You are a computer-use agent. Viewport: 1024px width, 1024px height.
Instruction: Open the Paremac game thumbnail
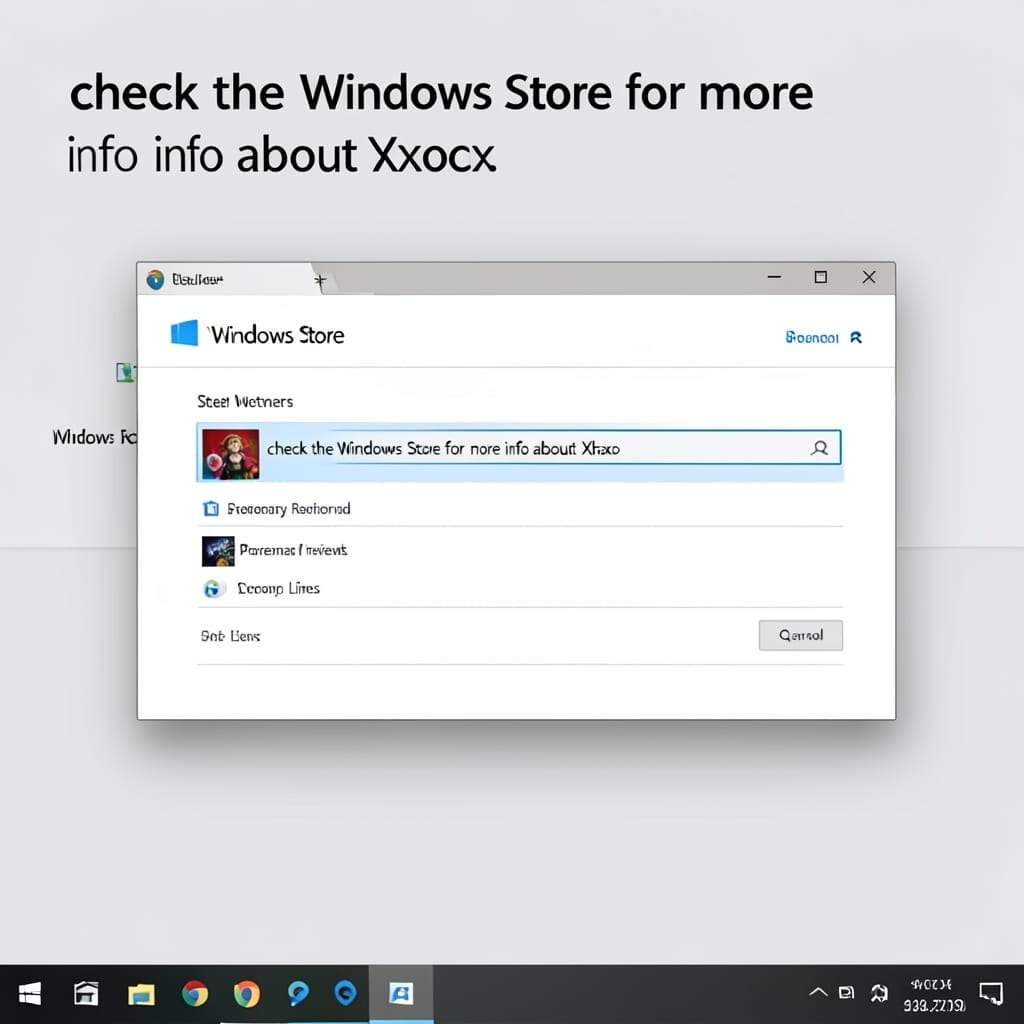coord(218,551)
